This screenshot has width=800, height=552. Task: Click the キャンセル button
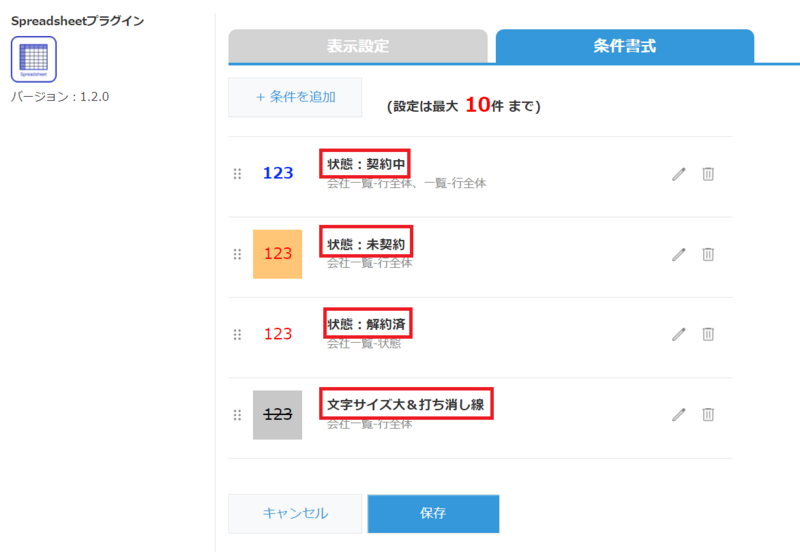[x=295, y=513]
